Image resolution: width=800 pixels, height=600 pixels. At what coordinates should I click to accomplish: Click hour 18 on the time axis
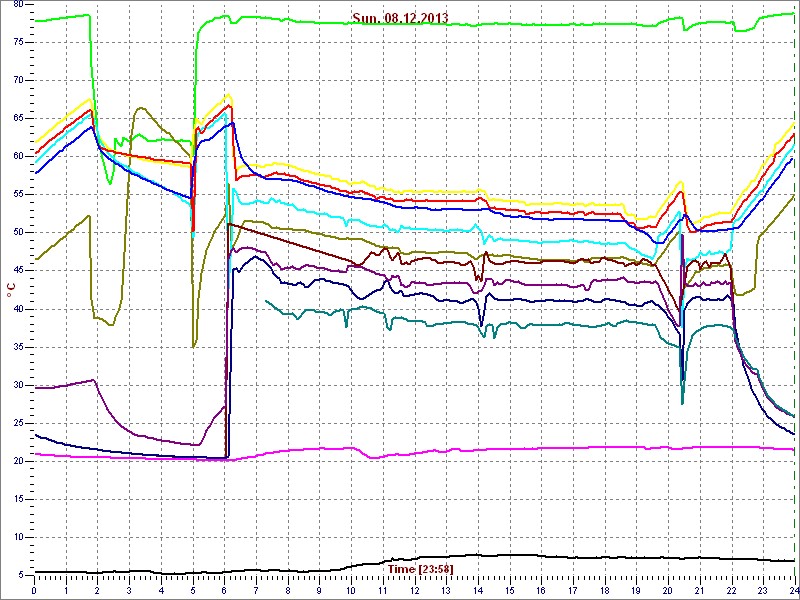point(605,589)
